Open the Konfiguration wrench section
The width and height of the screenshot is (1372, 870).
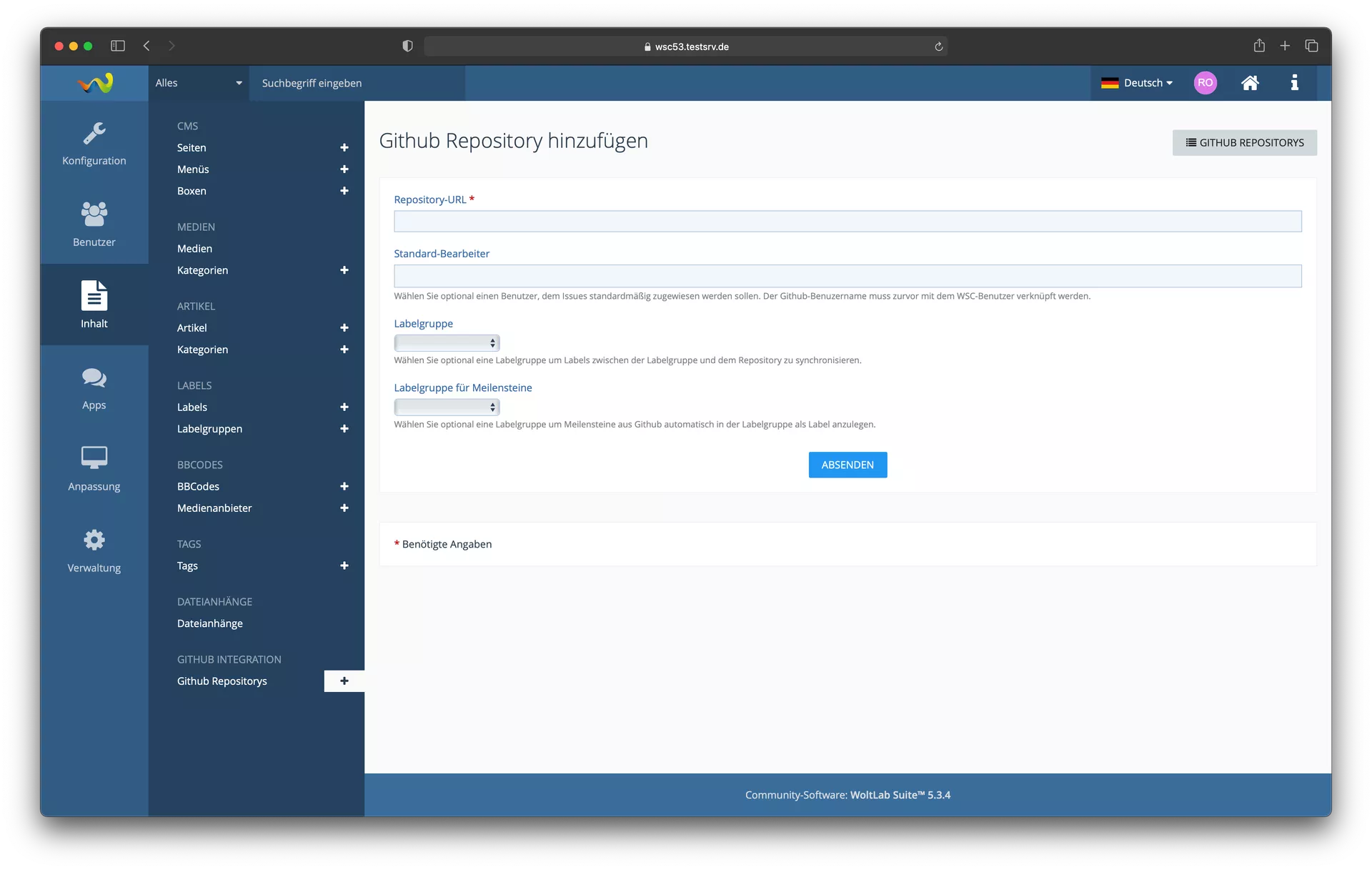coord(94,143)
